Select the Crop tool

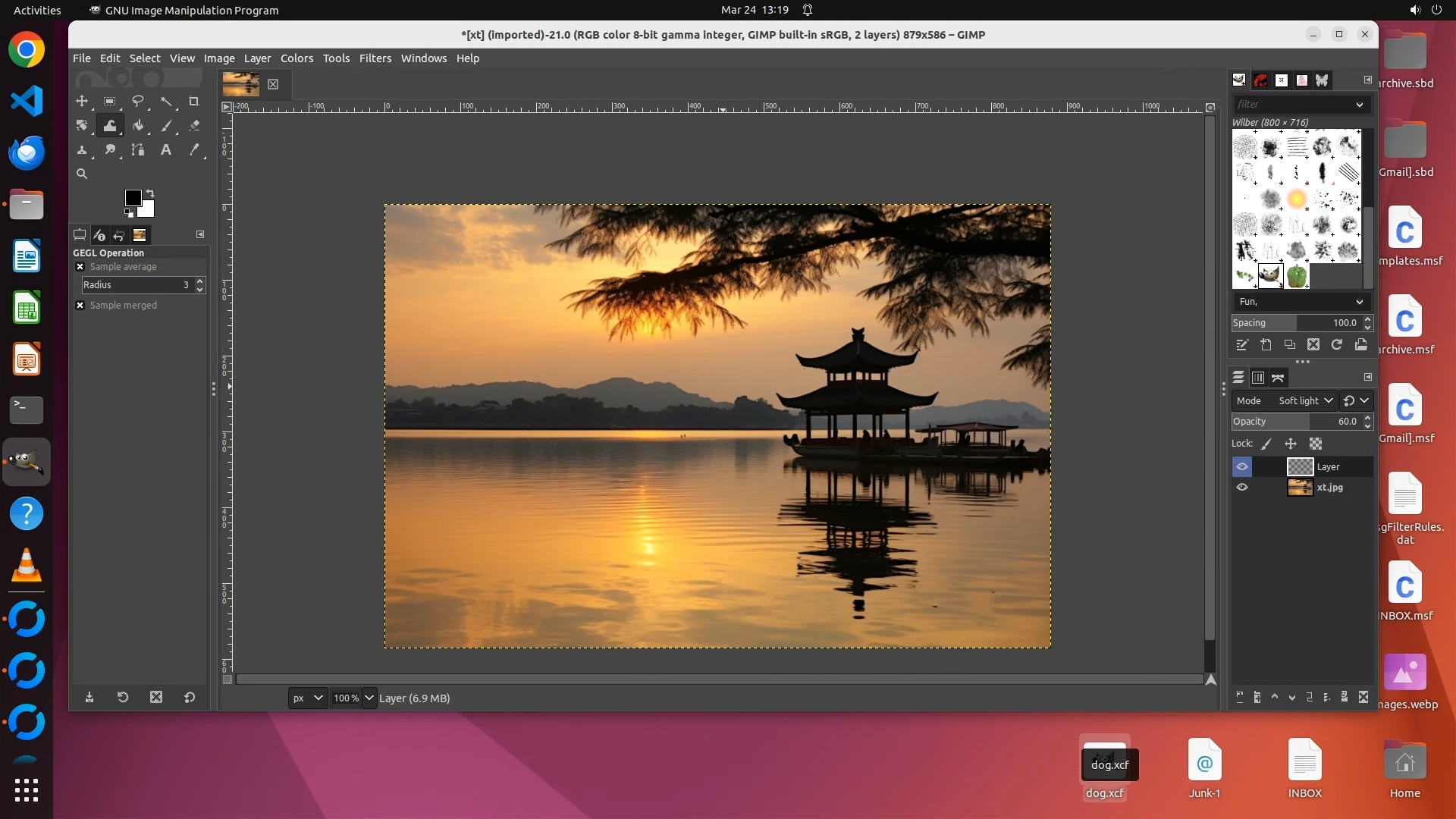[x=193, y=101]
